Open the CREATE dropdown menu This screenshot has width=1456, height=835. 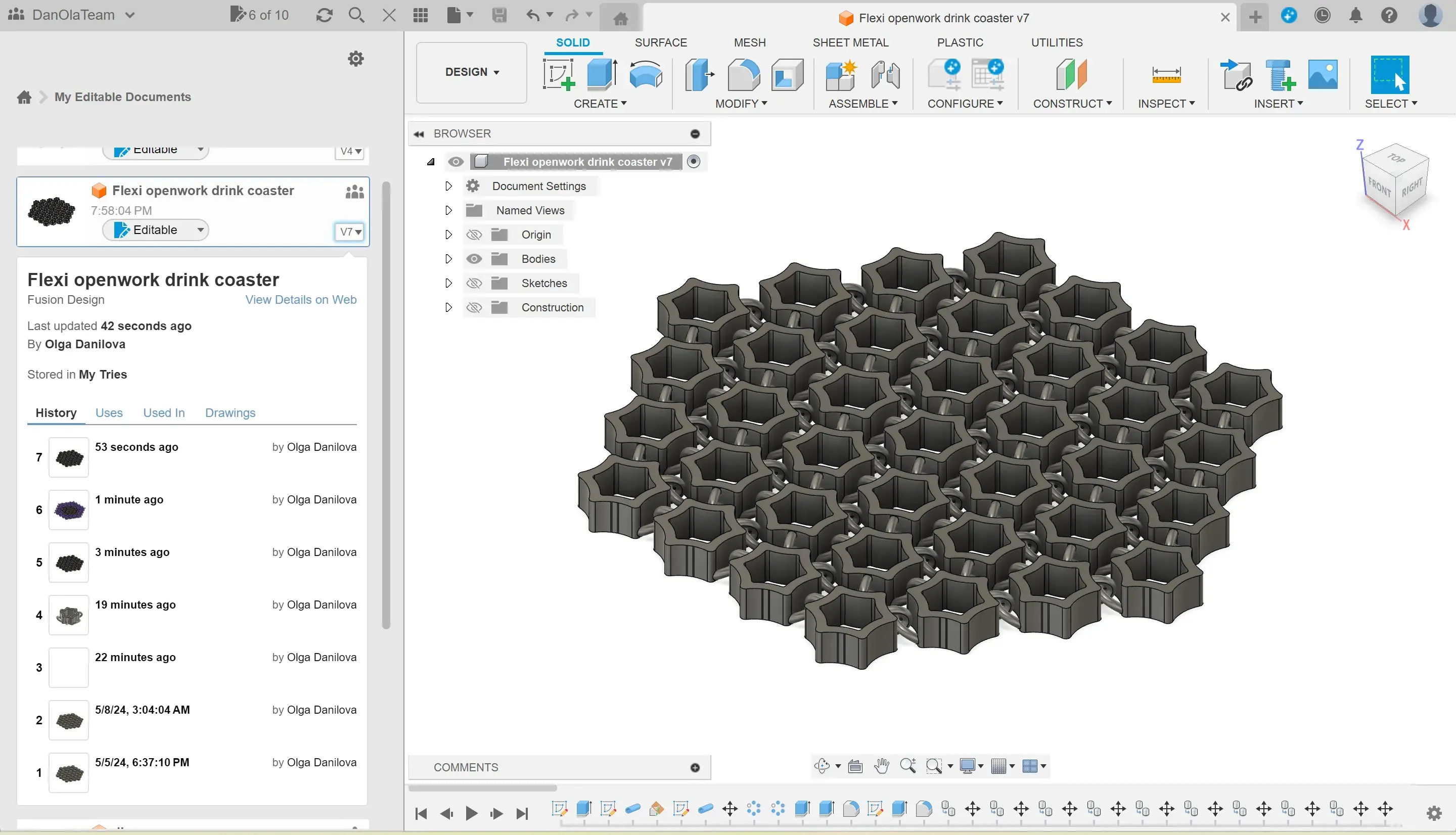pyautogui.click(x=600, y=104)
